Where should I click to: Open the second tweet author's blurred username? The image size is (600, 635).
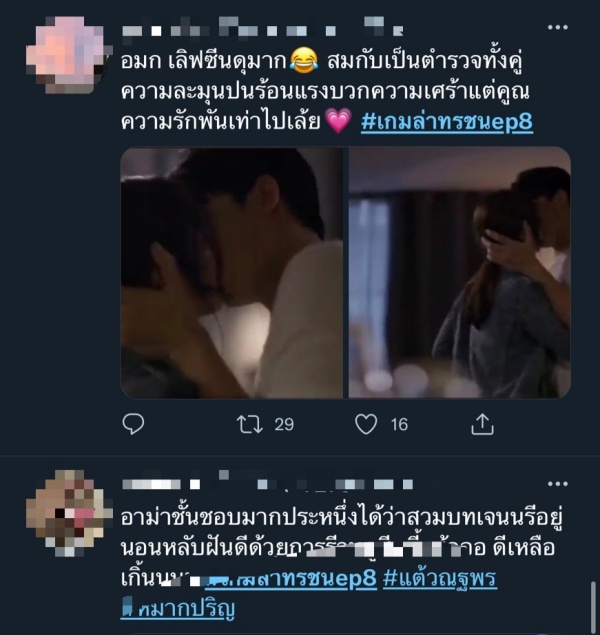pos(267,483)
